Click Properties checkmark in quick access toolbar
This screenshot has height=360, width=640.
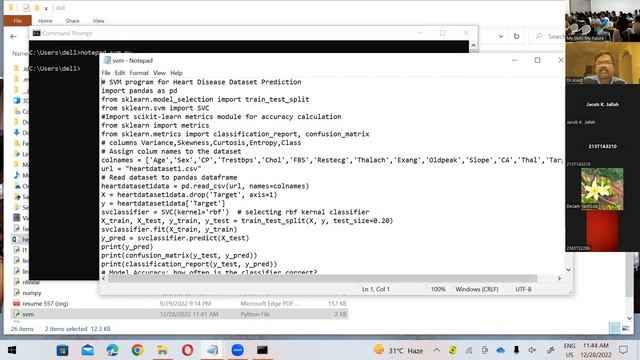tap(26, 8)
